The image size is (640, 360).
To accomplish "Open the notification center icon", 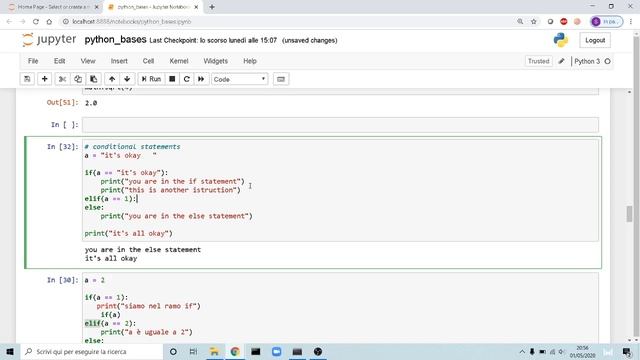I will tap(627, 351).
